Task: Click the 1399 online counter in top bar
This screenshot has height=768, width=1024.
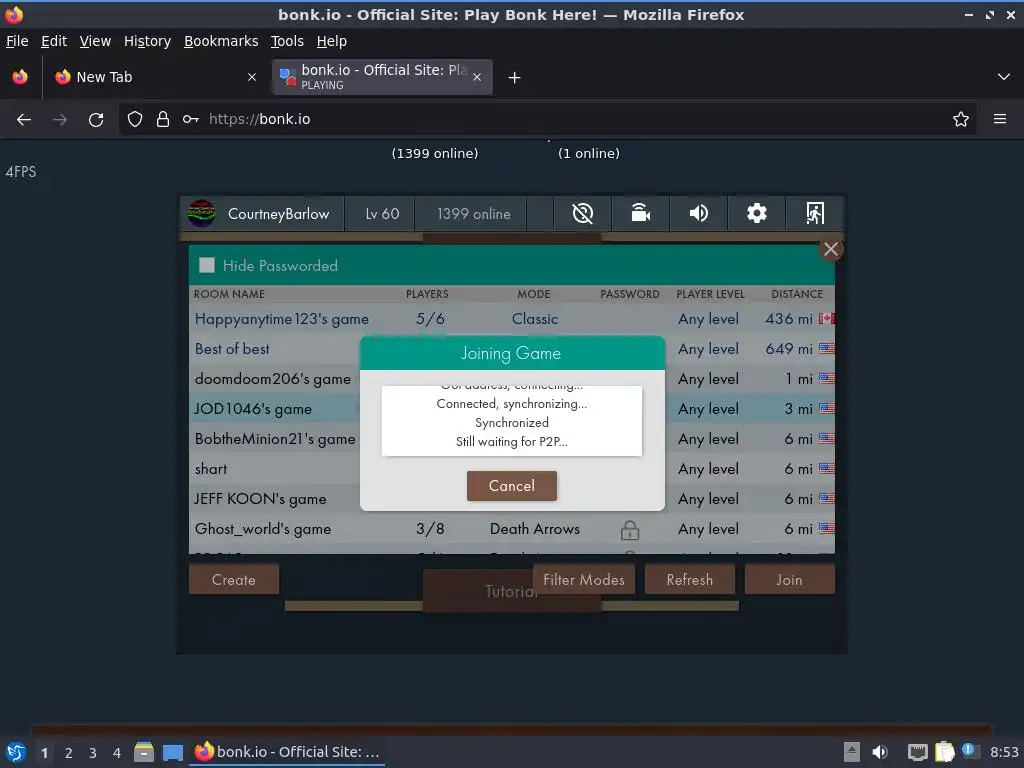Action: [473, 214]
